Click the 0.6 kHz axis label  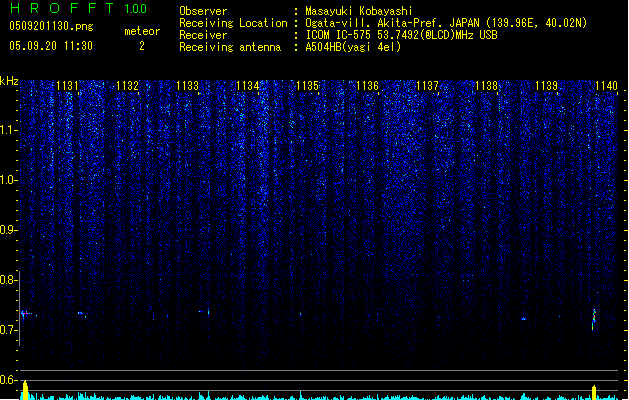pos(9,380)
